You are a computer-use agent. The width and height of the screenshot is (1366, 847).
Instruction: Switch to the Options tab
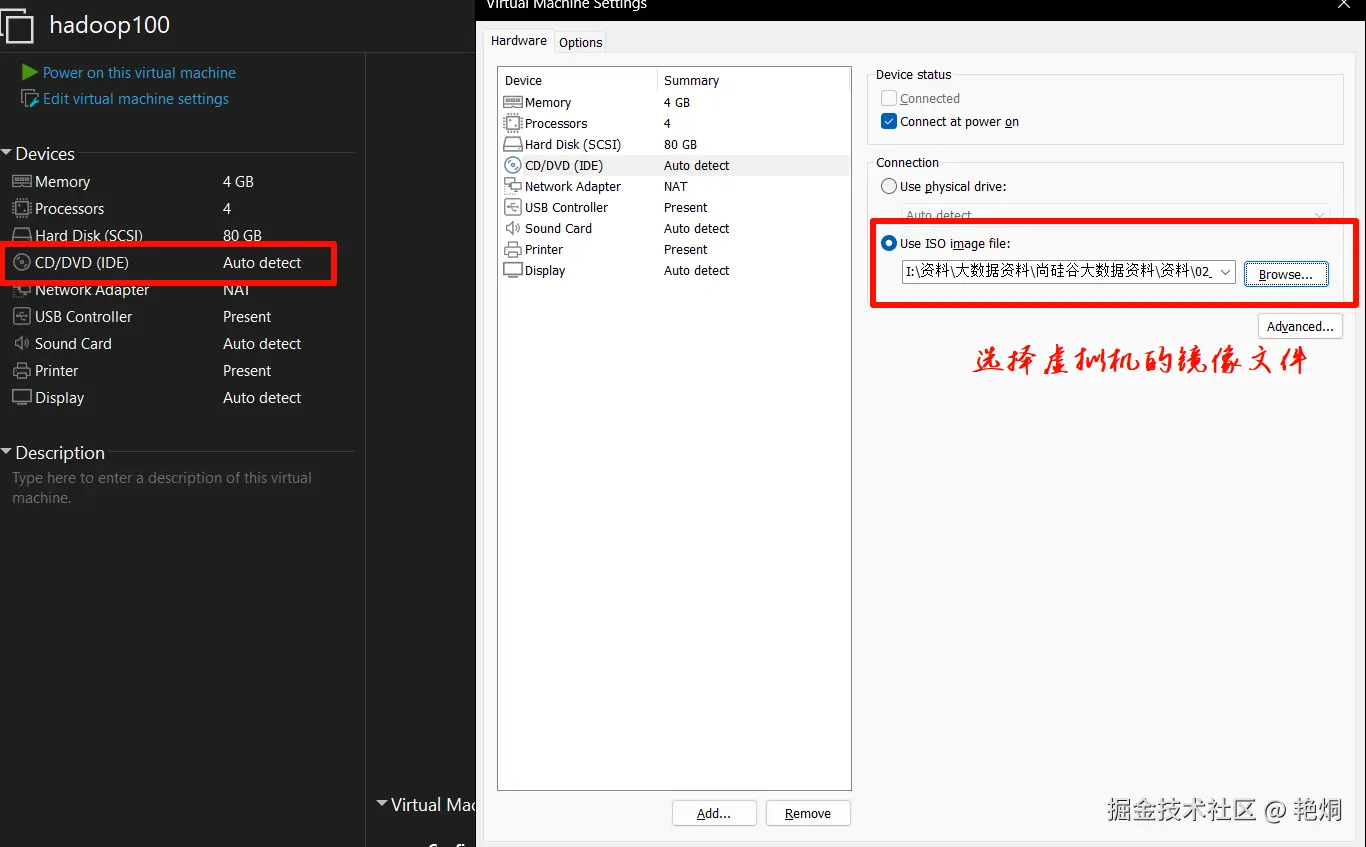(580, 42)
